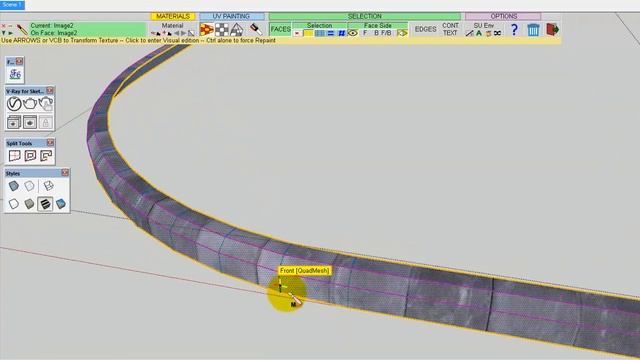This screenshot has width=640, height=360.
Task: Start V-Ray RT render teapot with hand
Action: (46, 104)
